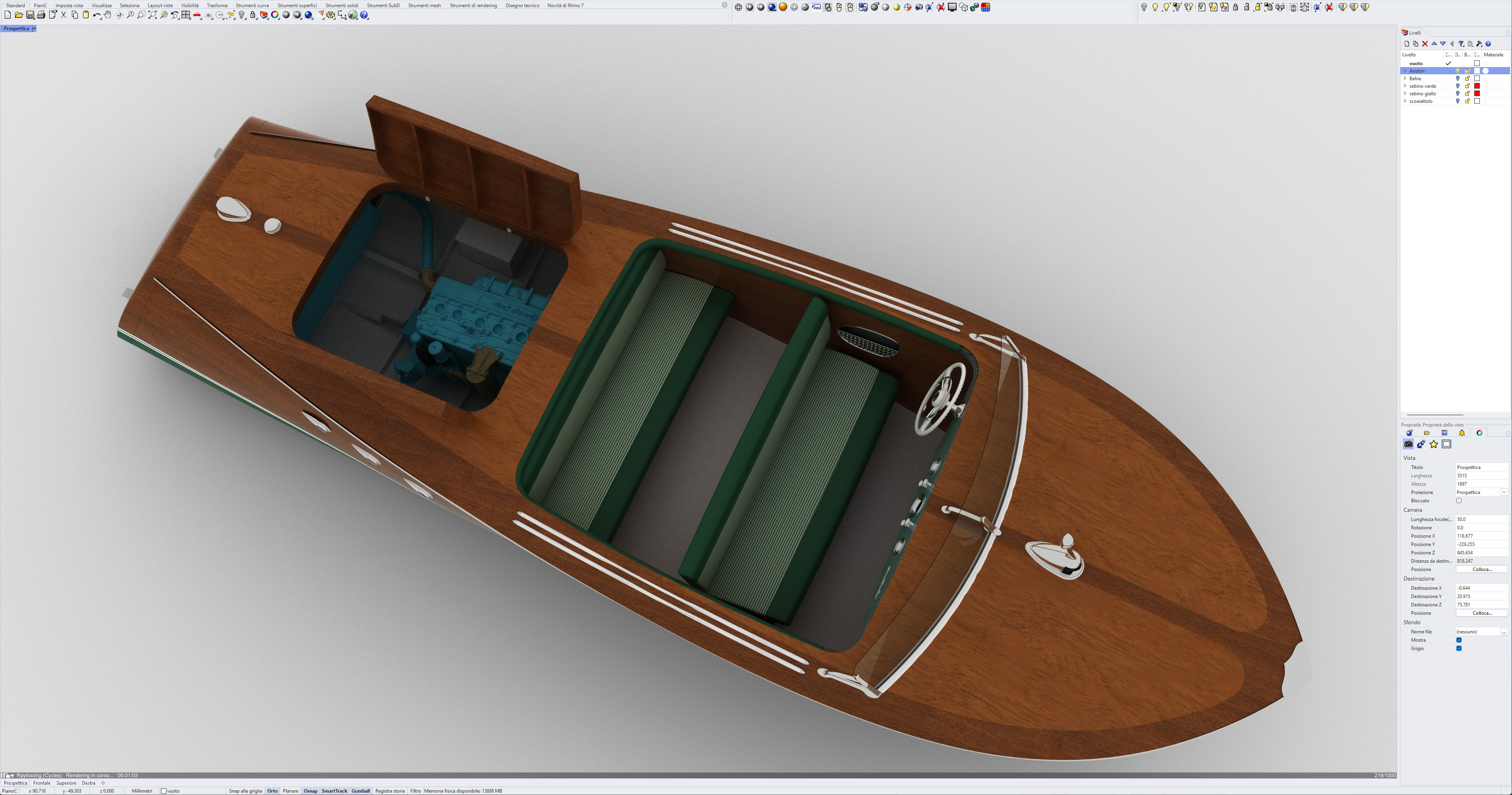Click Colloca button under Camera position
Viewport: 1512px width, 795px height.
[1481, 569]
